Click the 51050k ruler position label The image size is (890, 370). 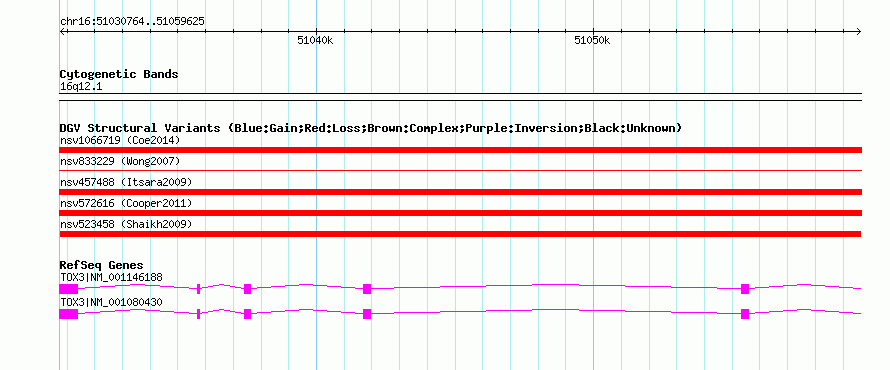pos(592,40)
